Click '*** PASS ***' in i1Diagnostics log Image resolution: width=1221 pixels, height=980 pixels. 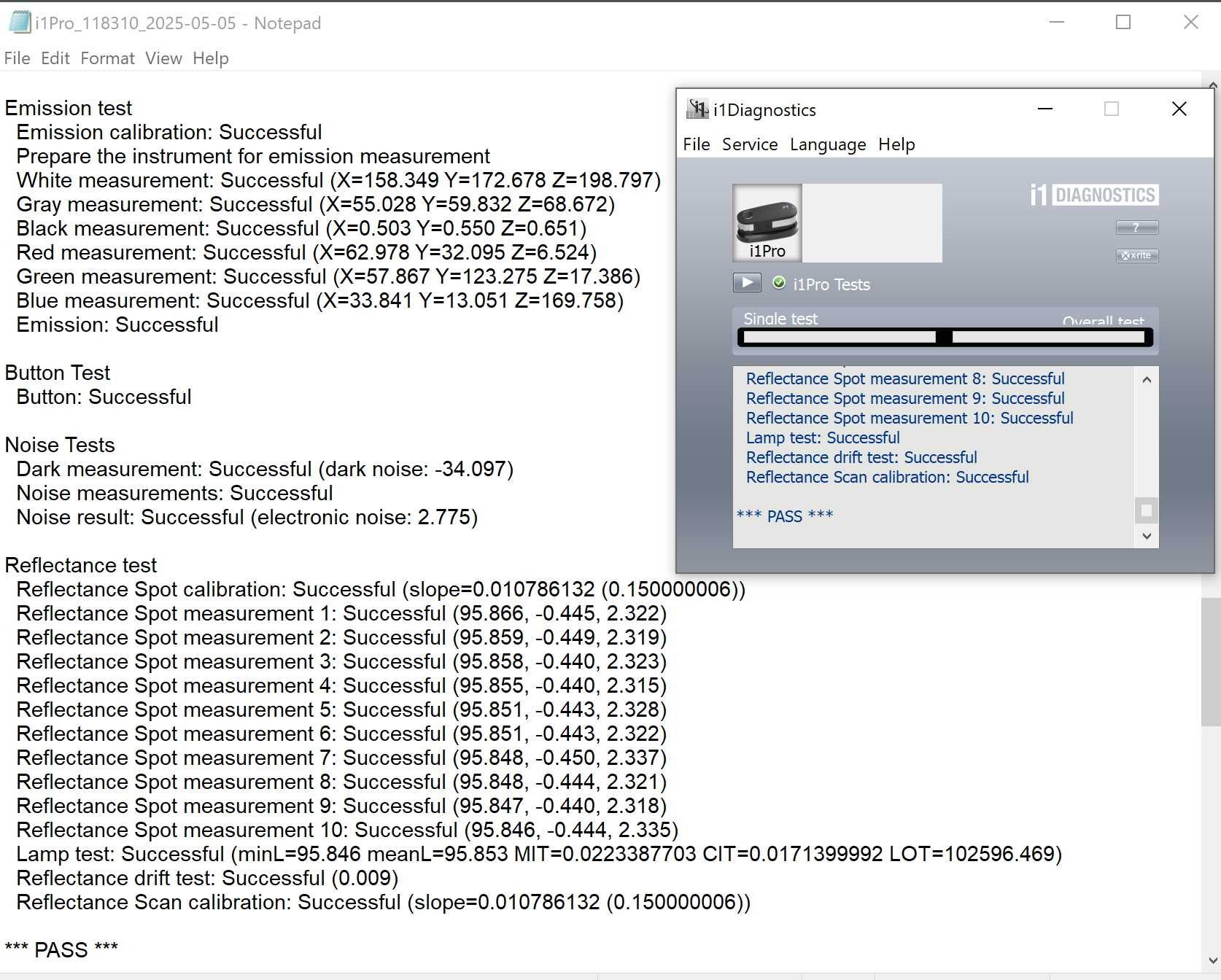[785, 516]
